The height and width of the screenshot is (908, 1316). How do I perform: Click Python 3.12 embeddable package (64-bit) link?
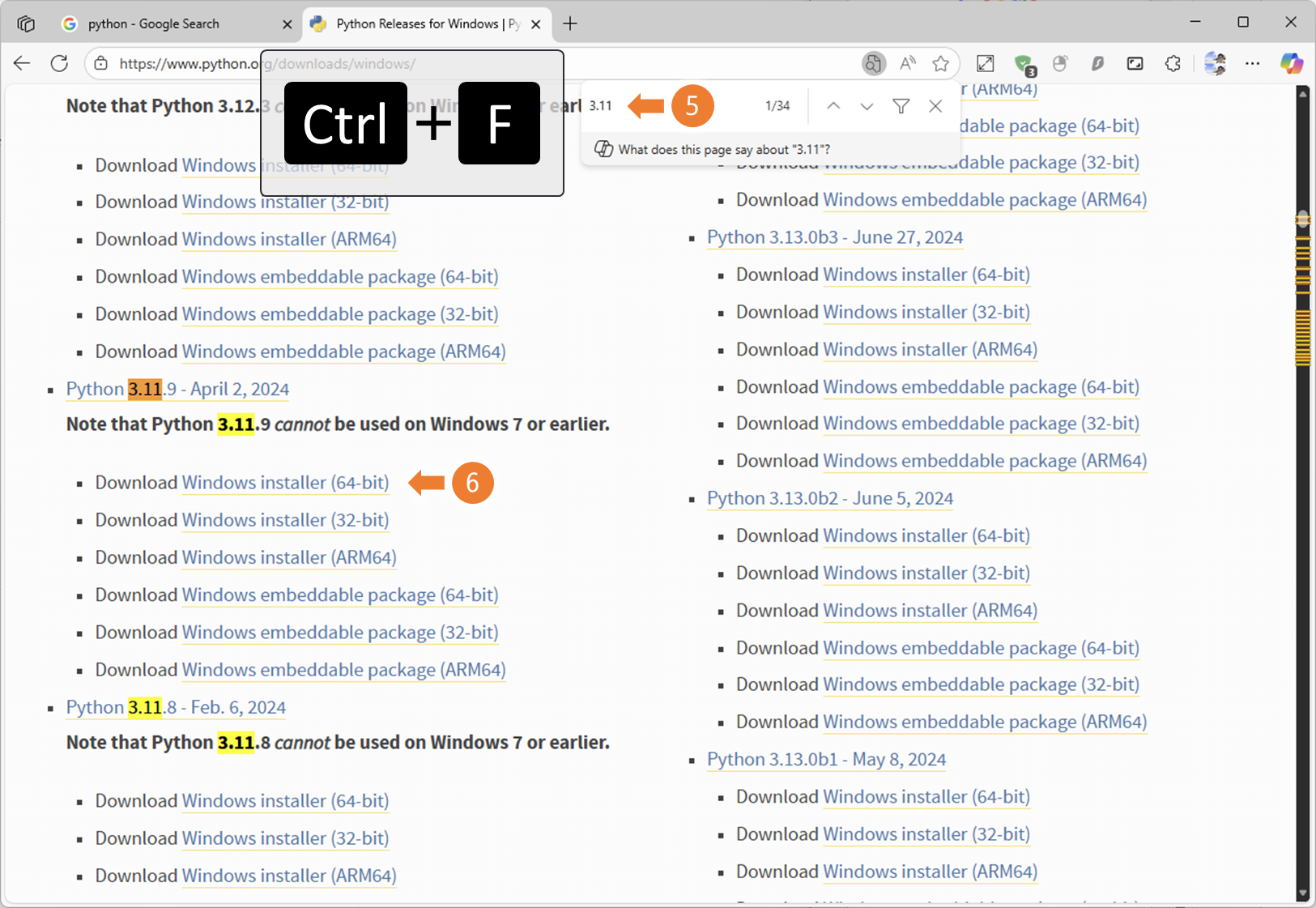tap(340, 277)
